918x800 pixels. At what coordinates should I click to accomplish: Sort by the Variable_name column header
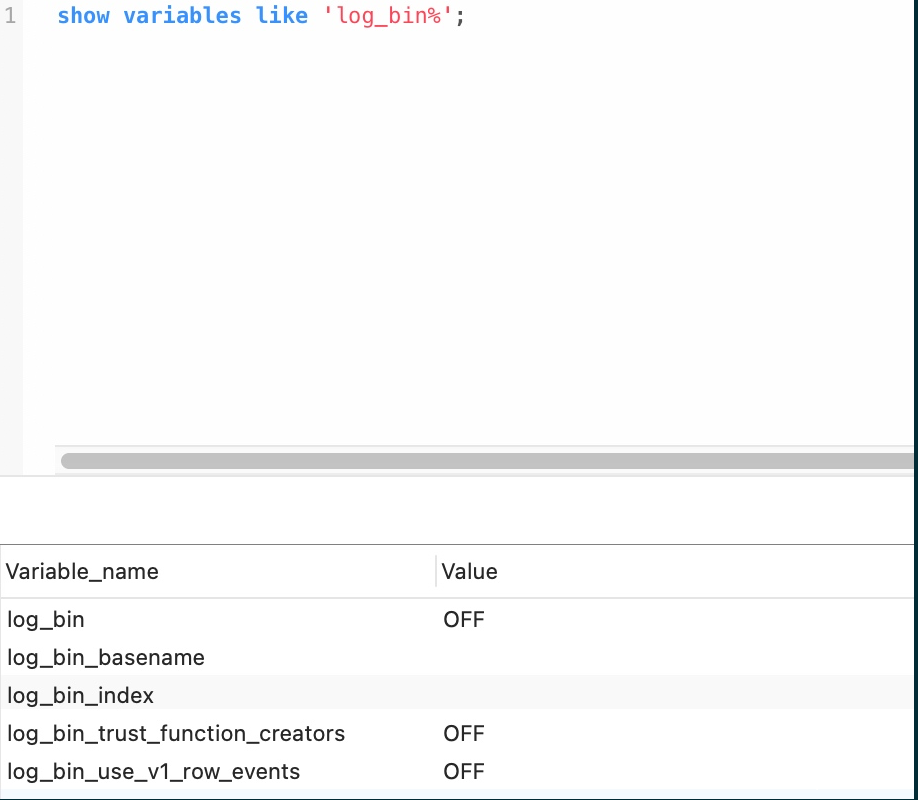coord(83,572)
